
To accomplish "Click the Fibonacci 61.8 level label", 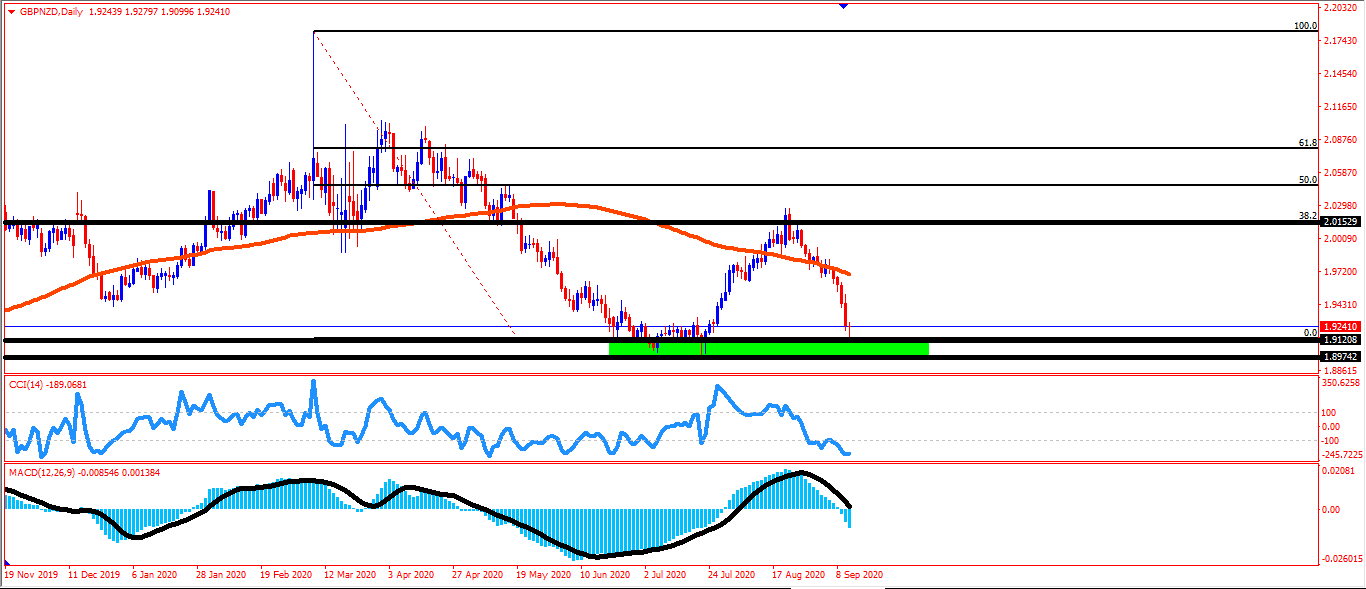I will tap(1307, 143).
